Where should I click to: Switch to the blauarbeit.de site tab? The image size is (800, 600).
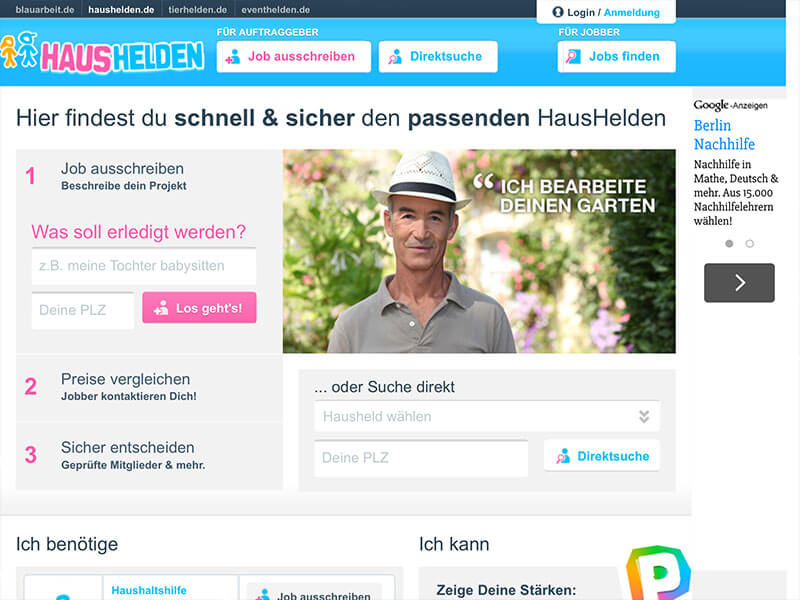[45, 10]
